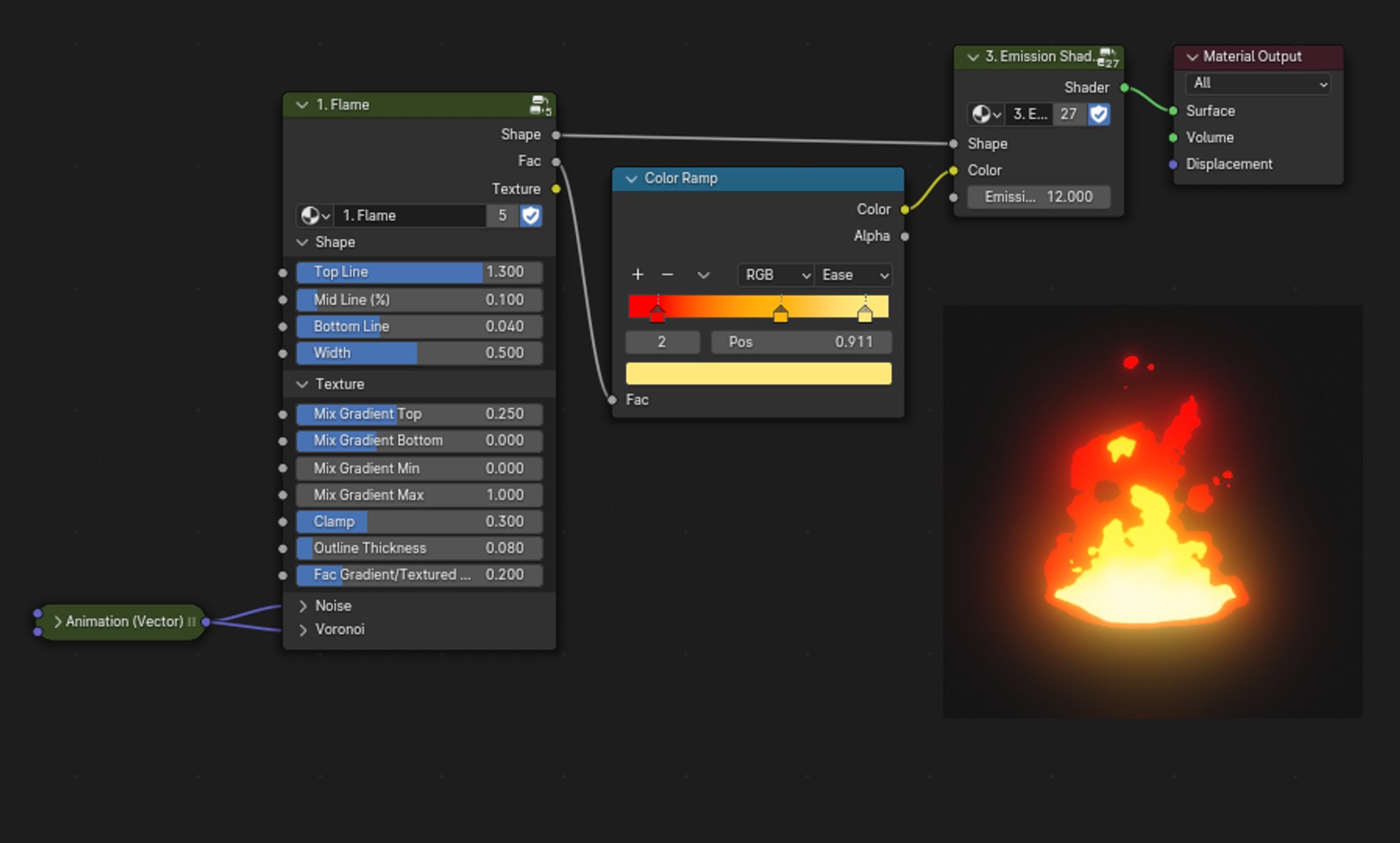Viewport: 1400px width, 843px height.
Task: Add a color stop with the plus icon
Action: click(638, 275)
